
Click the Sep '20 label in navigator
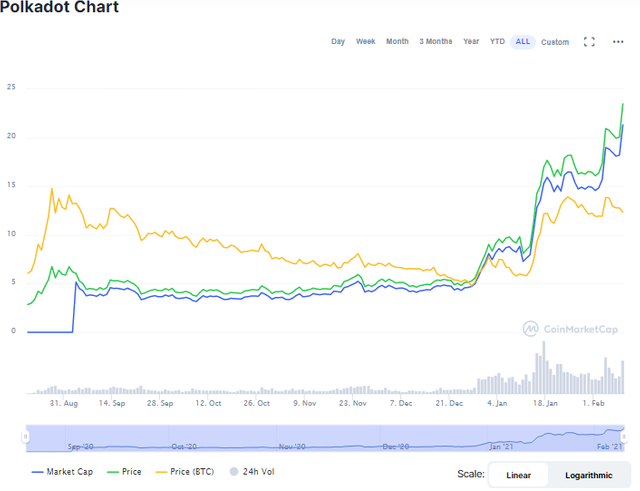click(80, 447)
